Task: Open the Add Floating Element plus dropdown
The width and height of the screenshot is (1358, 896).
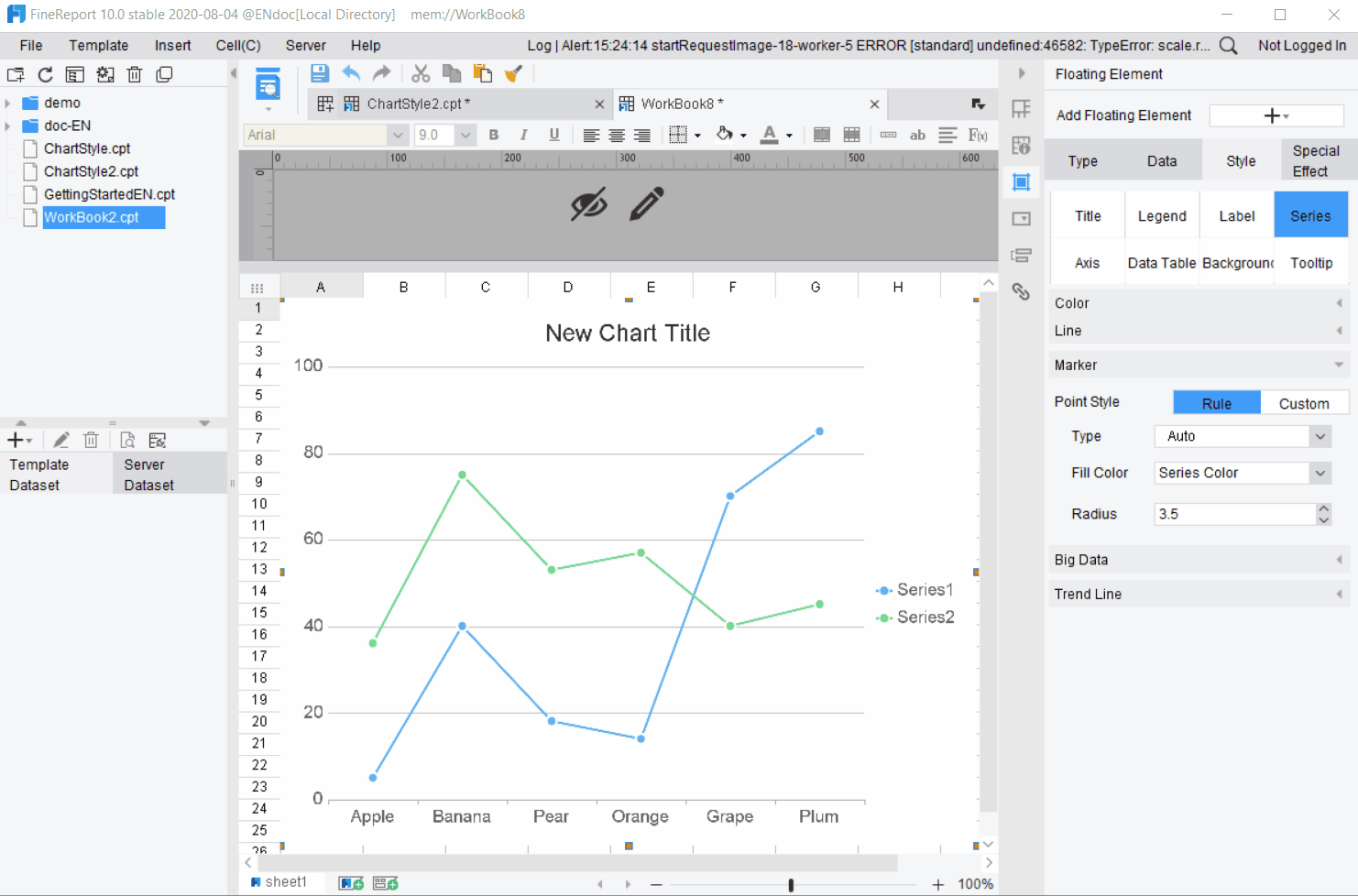Action: (1276, 115)
